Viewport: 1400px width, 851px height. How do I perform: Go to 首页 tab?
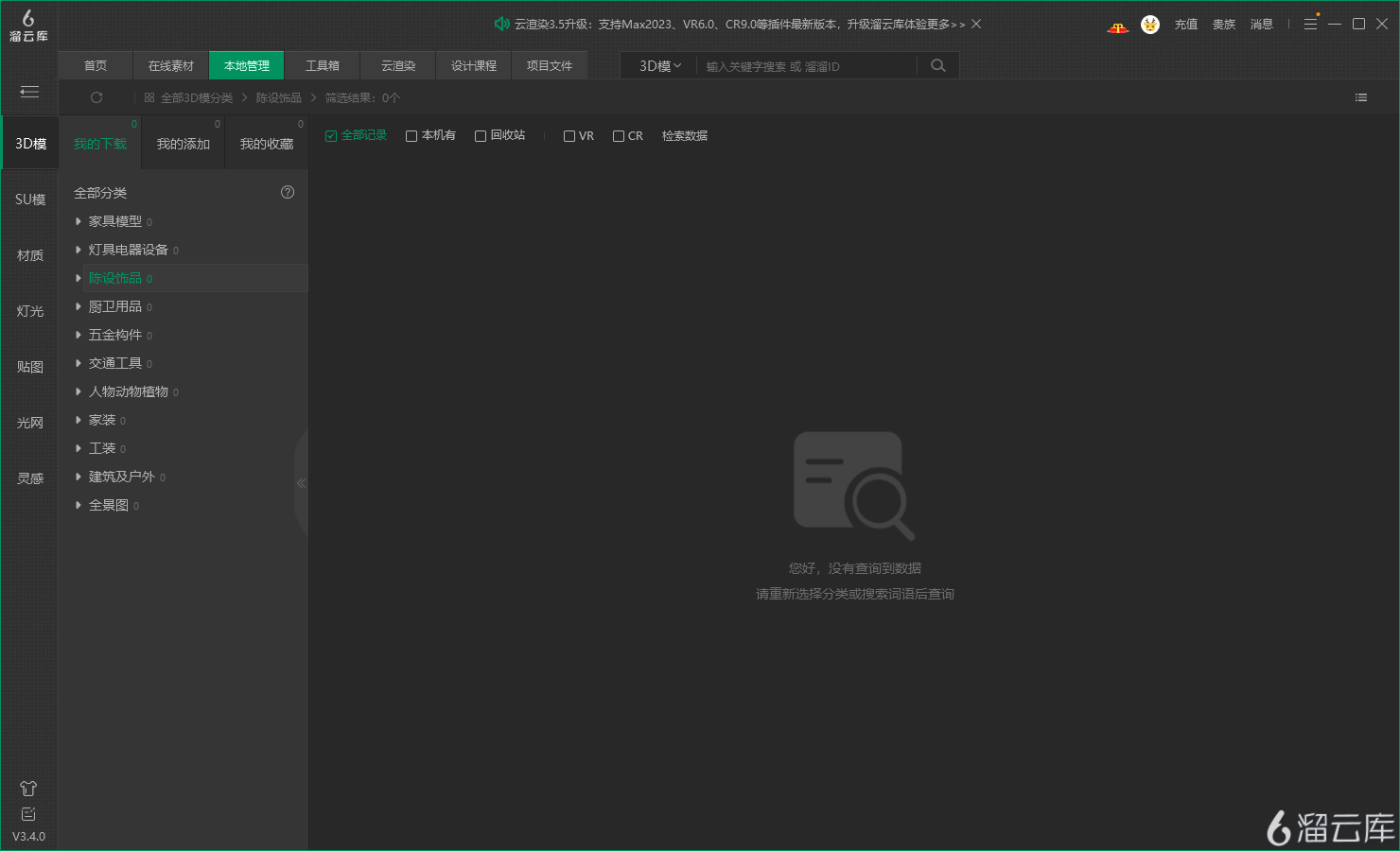click(96, 65)
